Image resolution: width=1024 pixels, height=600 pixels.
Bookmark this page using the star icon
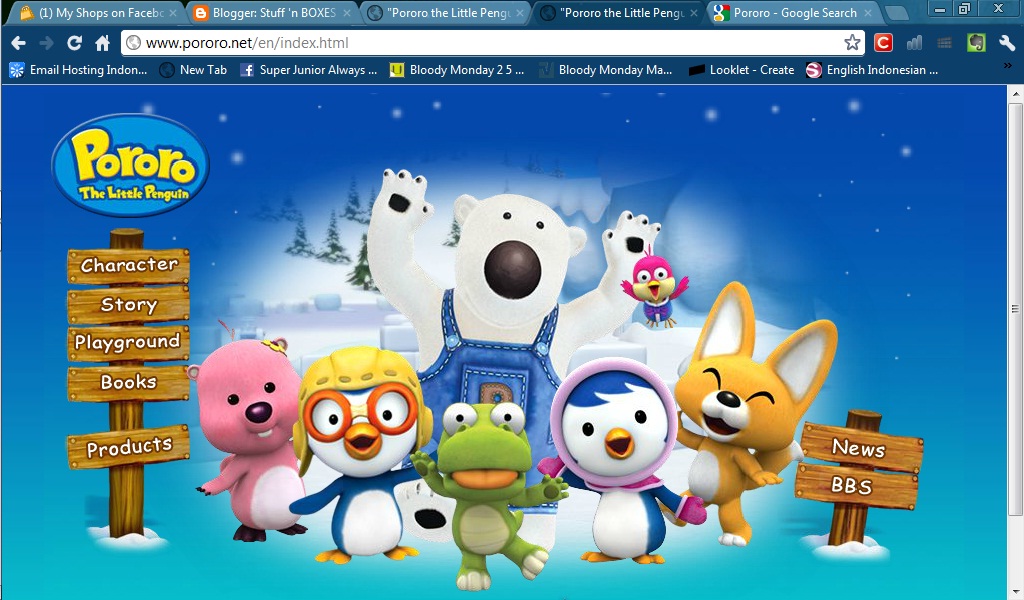coord(851,43)
